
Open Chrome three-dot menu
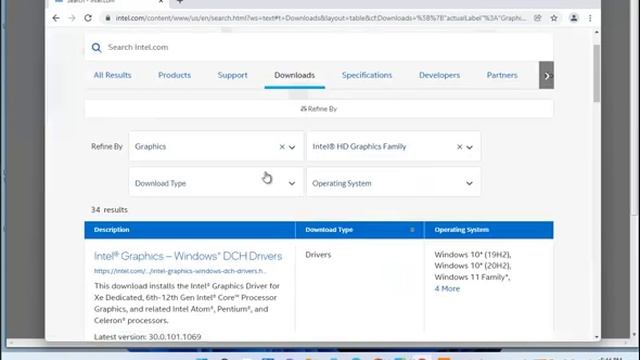pos(590,18)
